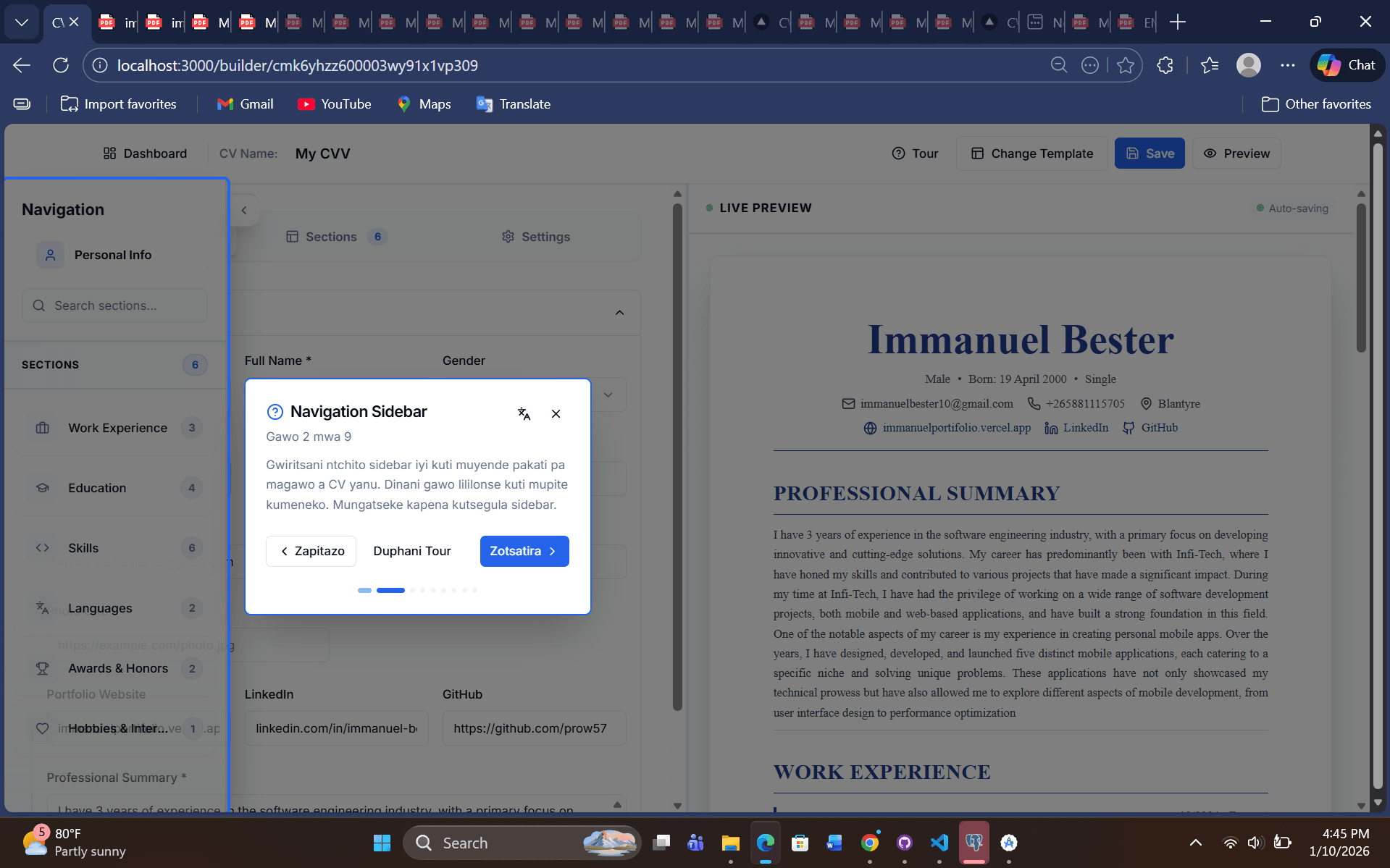1390x868 pixels.
Task: Click the GitHub URL input field
Action: (x=535, y=728)
